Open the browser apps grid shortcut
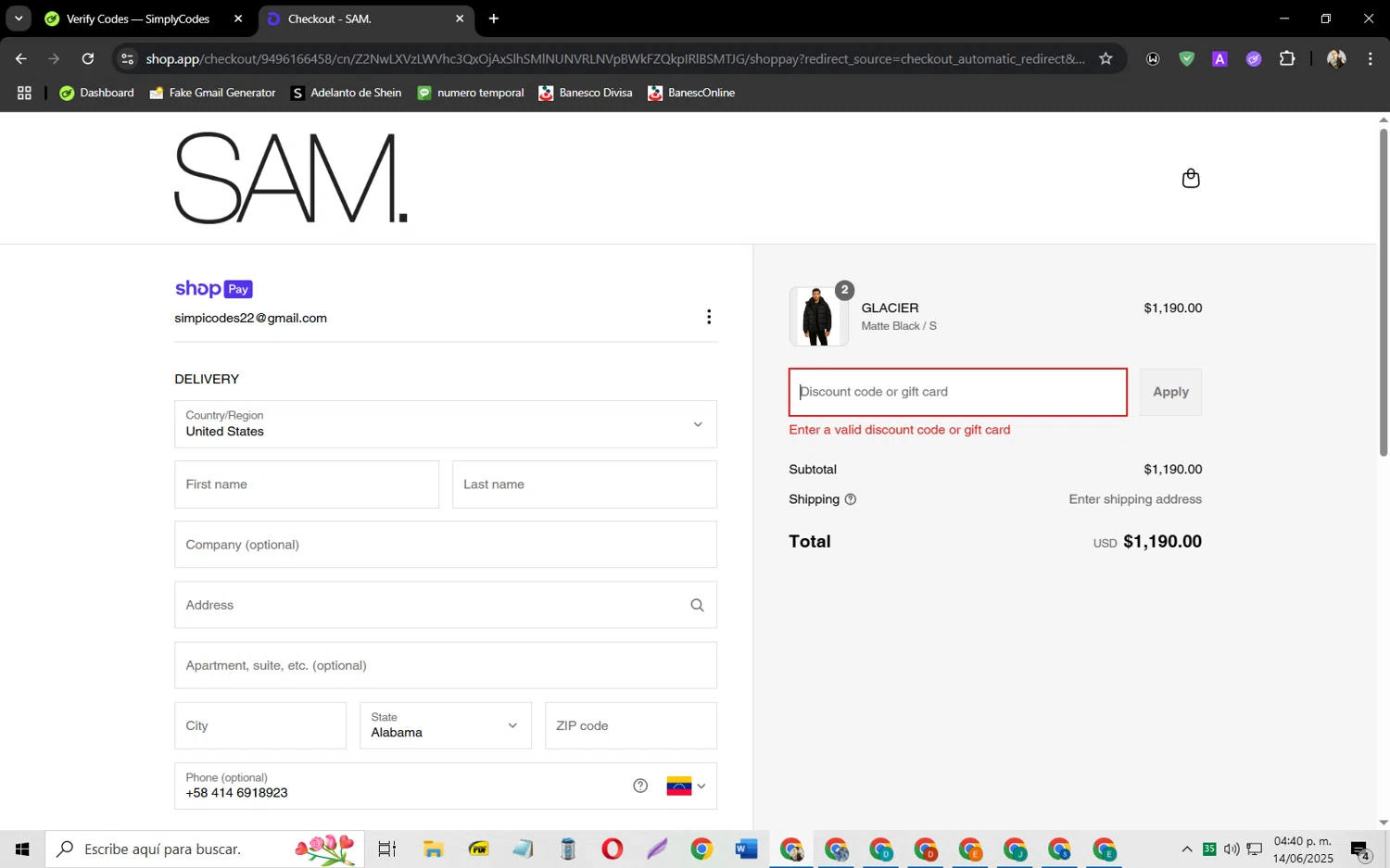Screen dimensions: 1390x868 click(24, 93)
